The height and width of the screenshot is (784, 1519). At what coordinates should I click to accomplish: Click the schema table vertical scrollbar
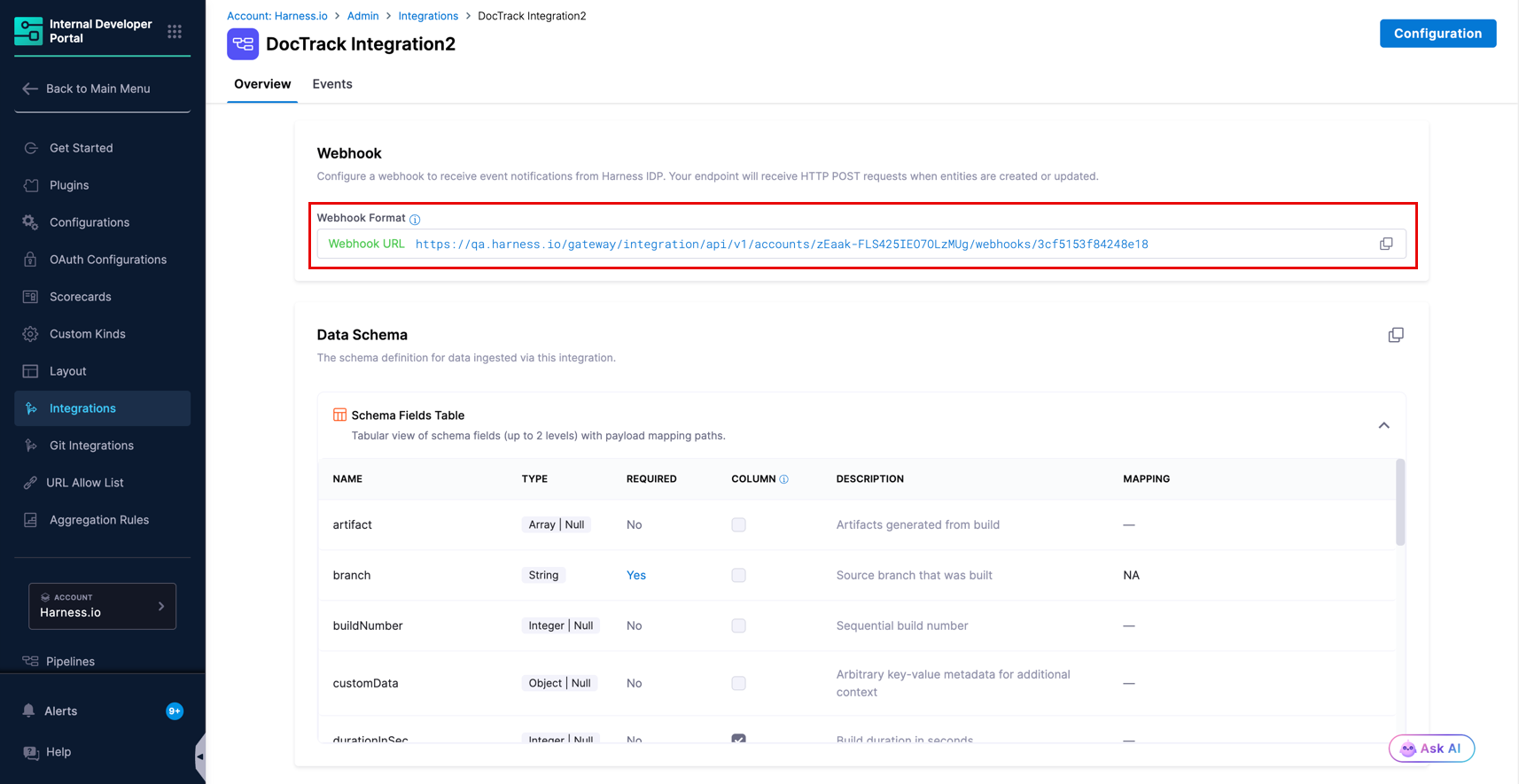click(1400, 502)
